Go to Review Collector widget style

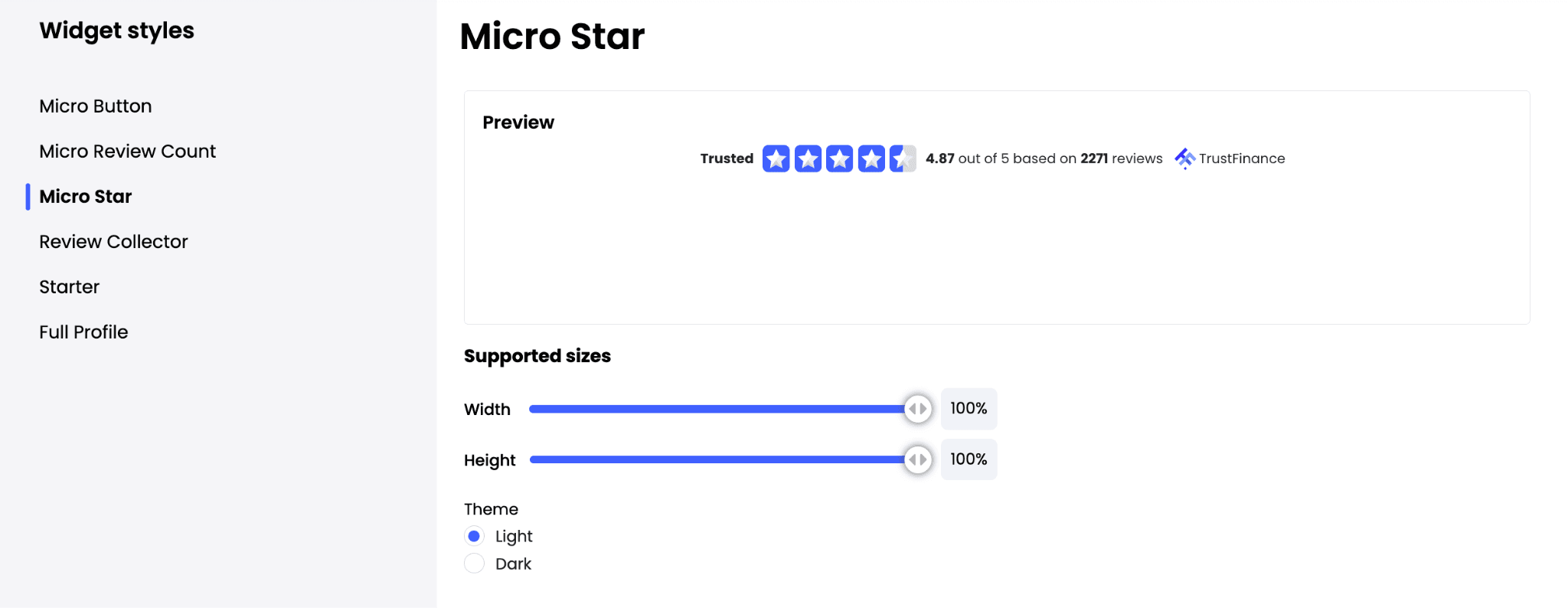pyautogui.click(x=113, y=242)
